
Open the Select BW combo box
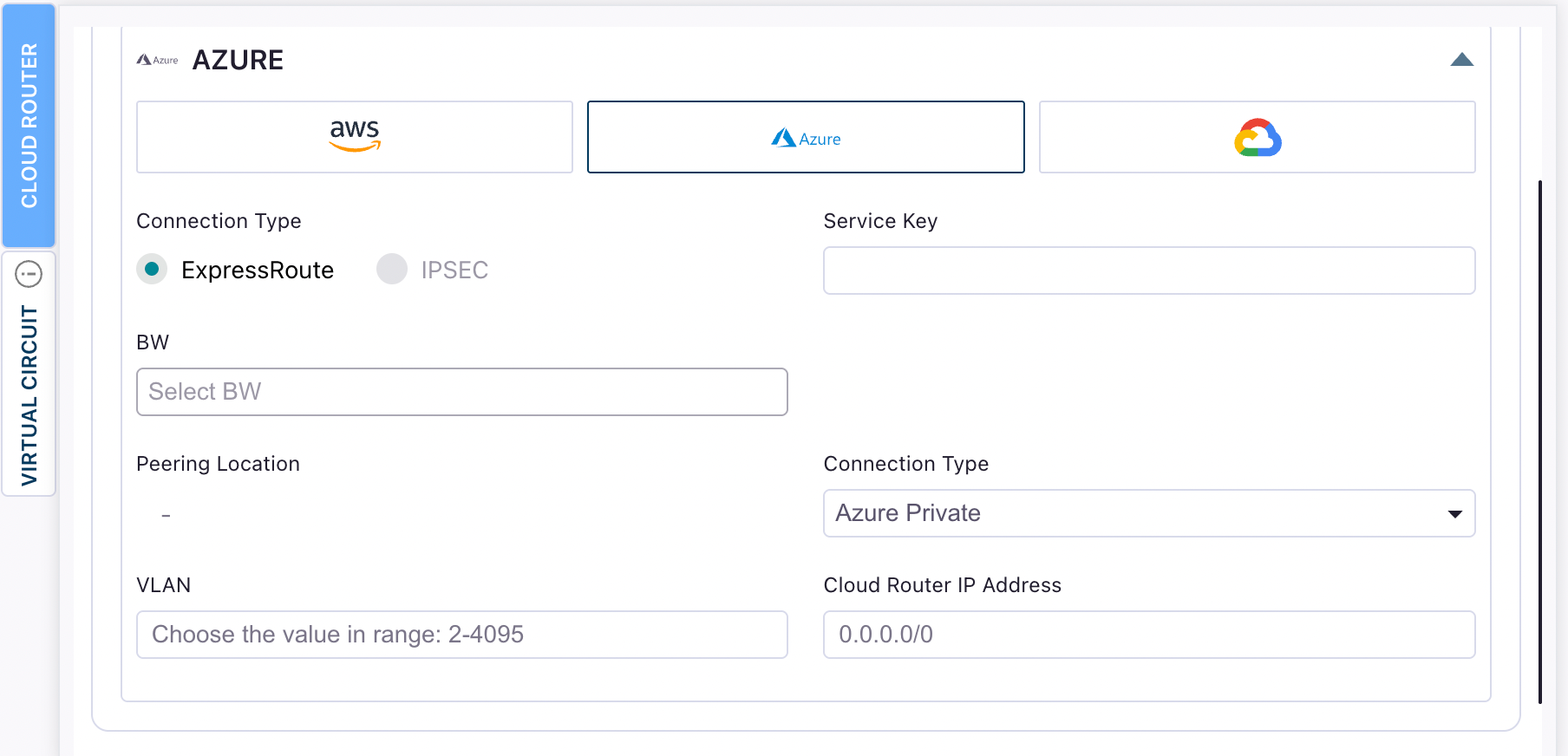click(x=462, y=392)
